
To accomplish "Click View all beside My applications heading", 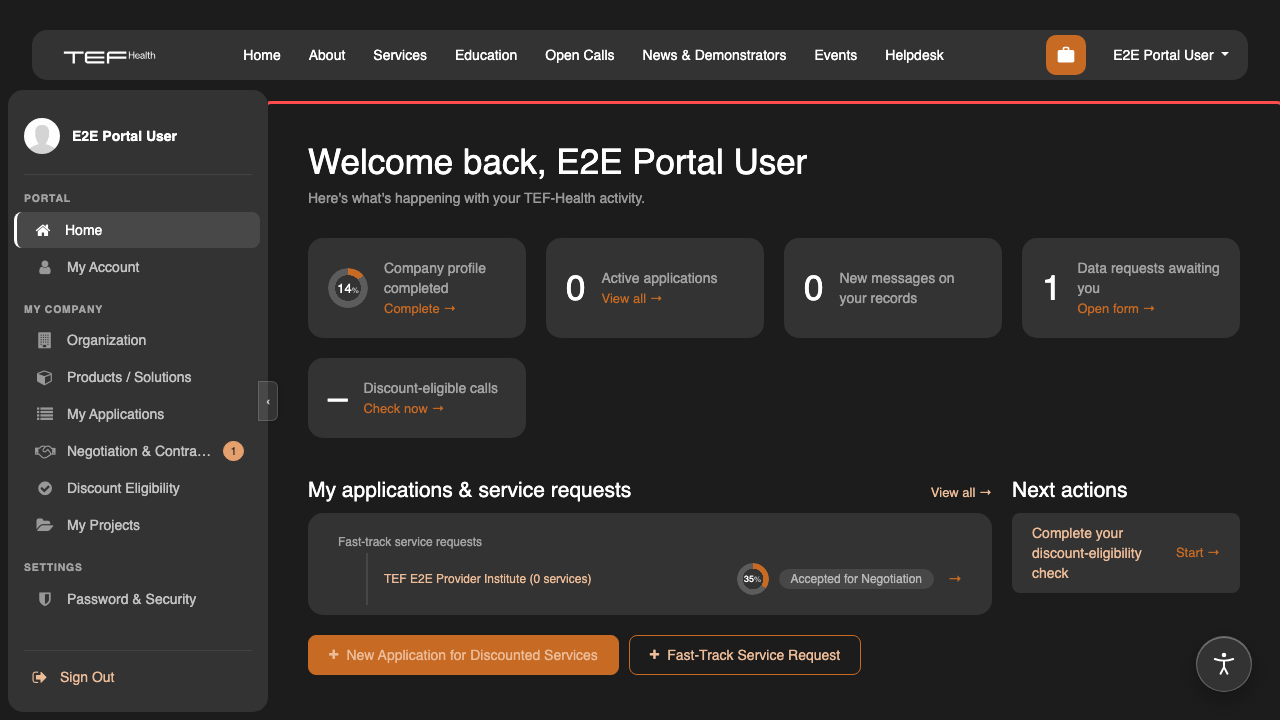I will [961, 492].
